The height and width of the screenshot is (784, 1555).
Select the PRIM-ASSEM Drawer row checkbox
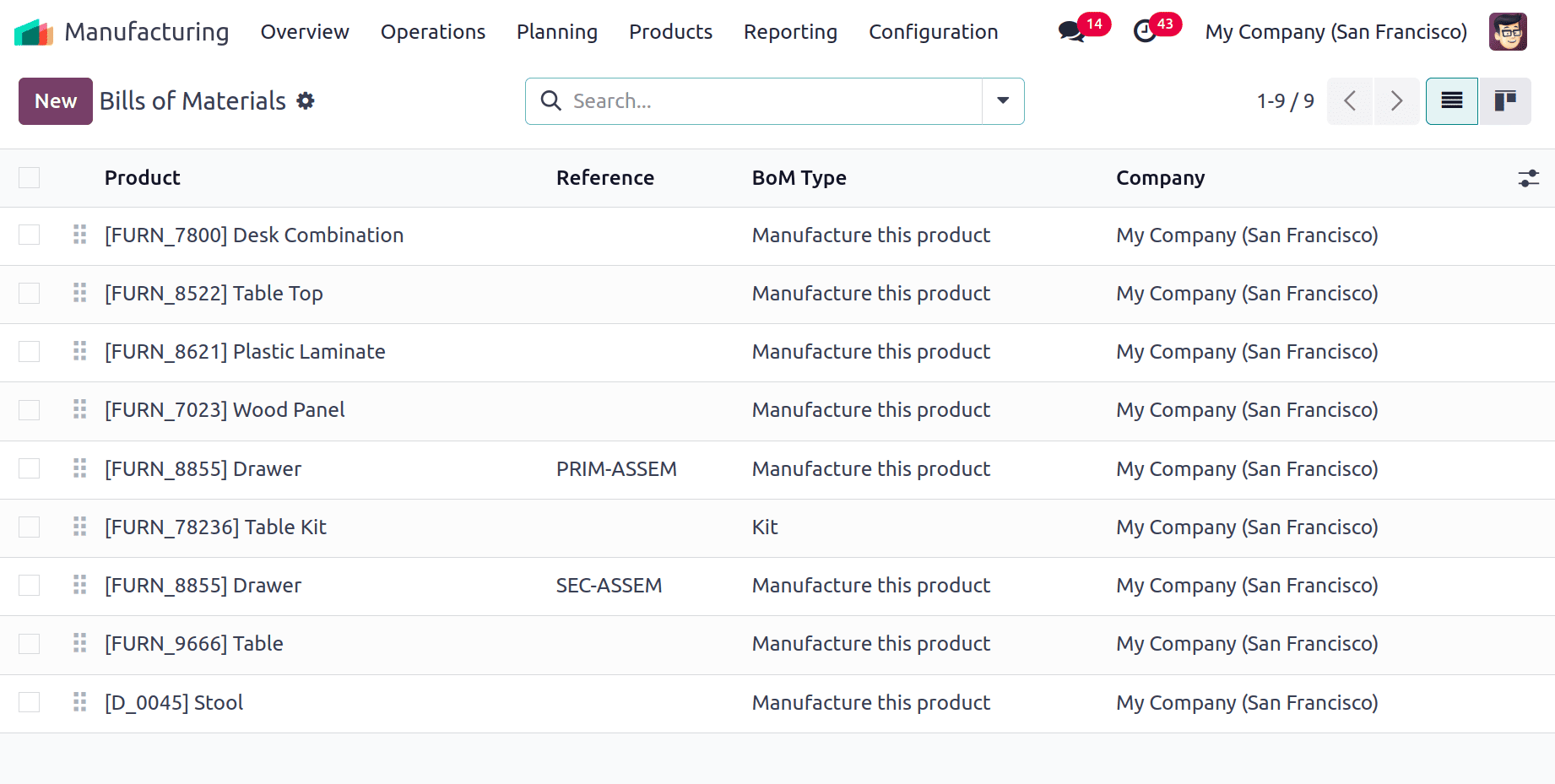30,468
